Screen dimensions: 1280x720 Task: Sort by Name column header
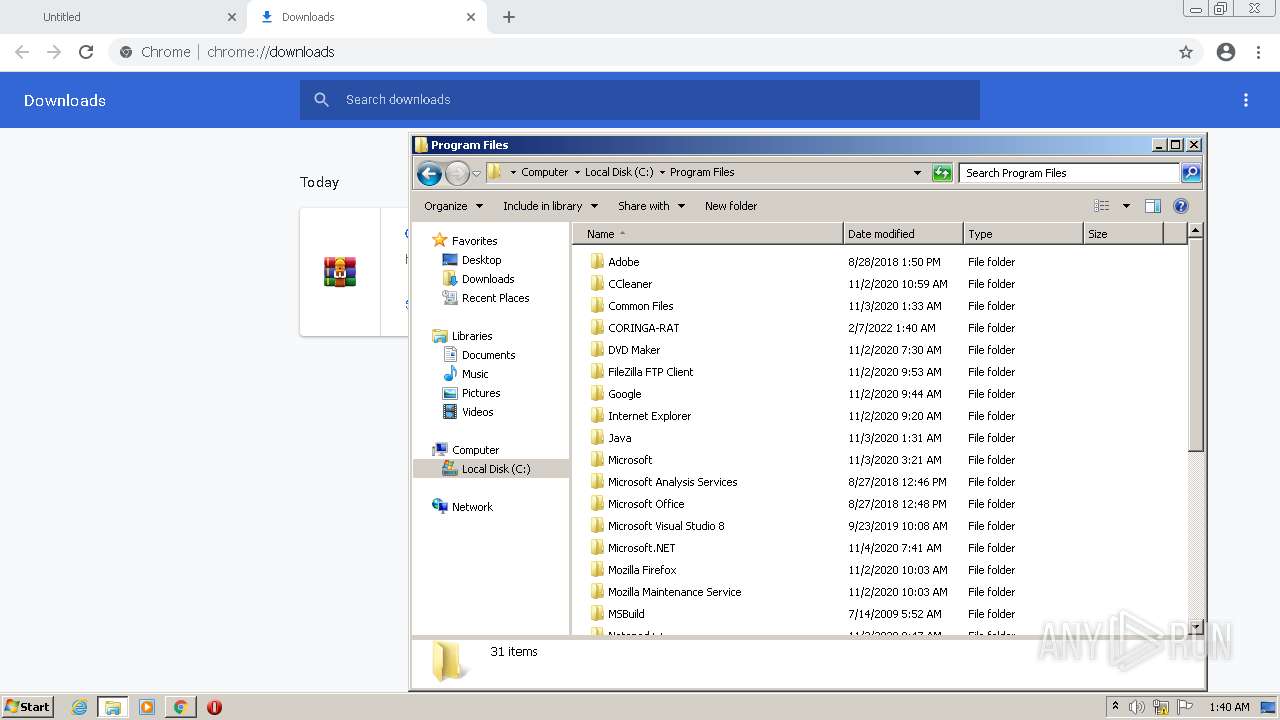708,234
